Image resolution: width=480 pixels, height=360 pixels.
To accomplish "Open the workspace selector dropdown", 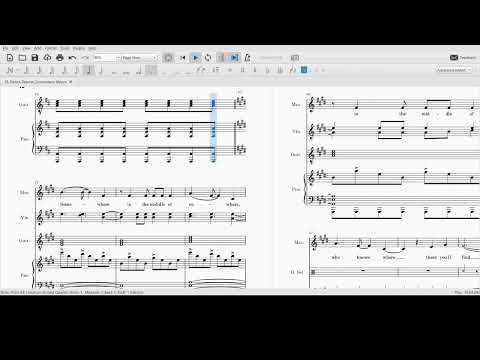I will point(454,70).
